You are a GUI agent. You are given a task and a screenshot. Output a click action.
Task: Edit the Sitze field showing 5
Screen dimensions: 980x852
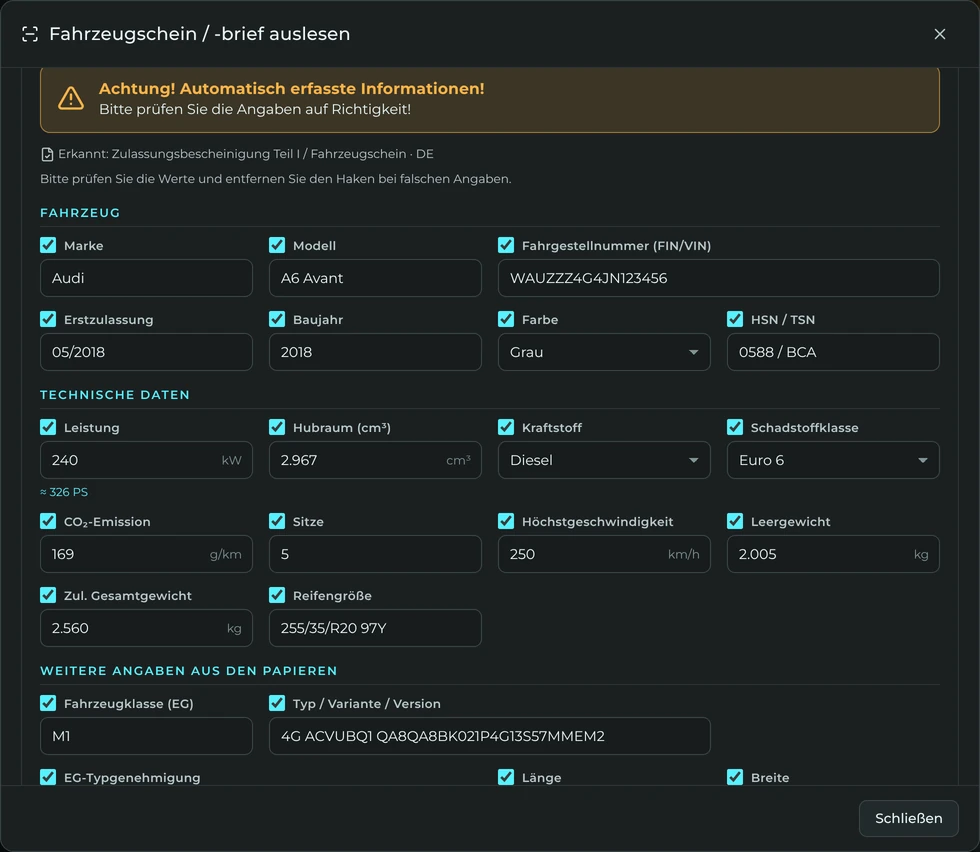[x=375, y=554]
